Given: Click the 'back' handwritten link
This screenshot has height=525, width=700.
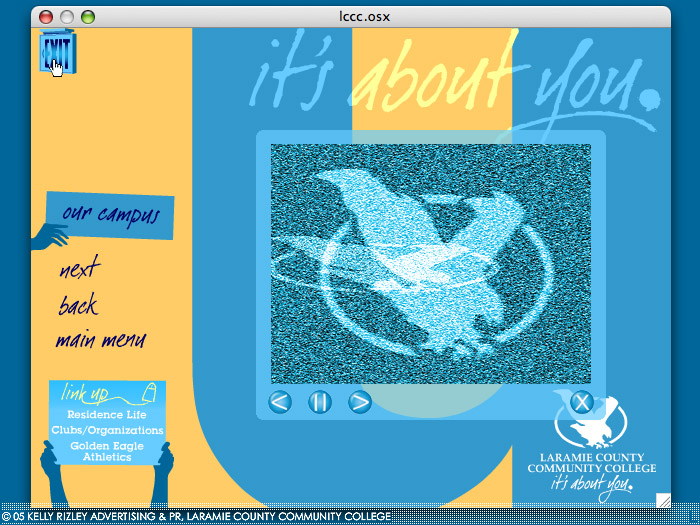Looking at the screenshot, I should [x=78, y=305].
